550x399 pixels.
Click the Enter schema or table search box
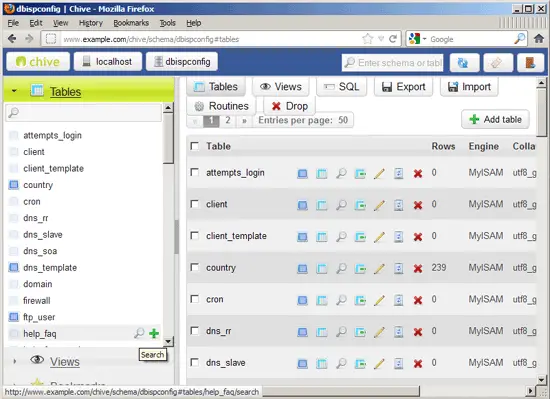click(x=393, y=63)
